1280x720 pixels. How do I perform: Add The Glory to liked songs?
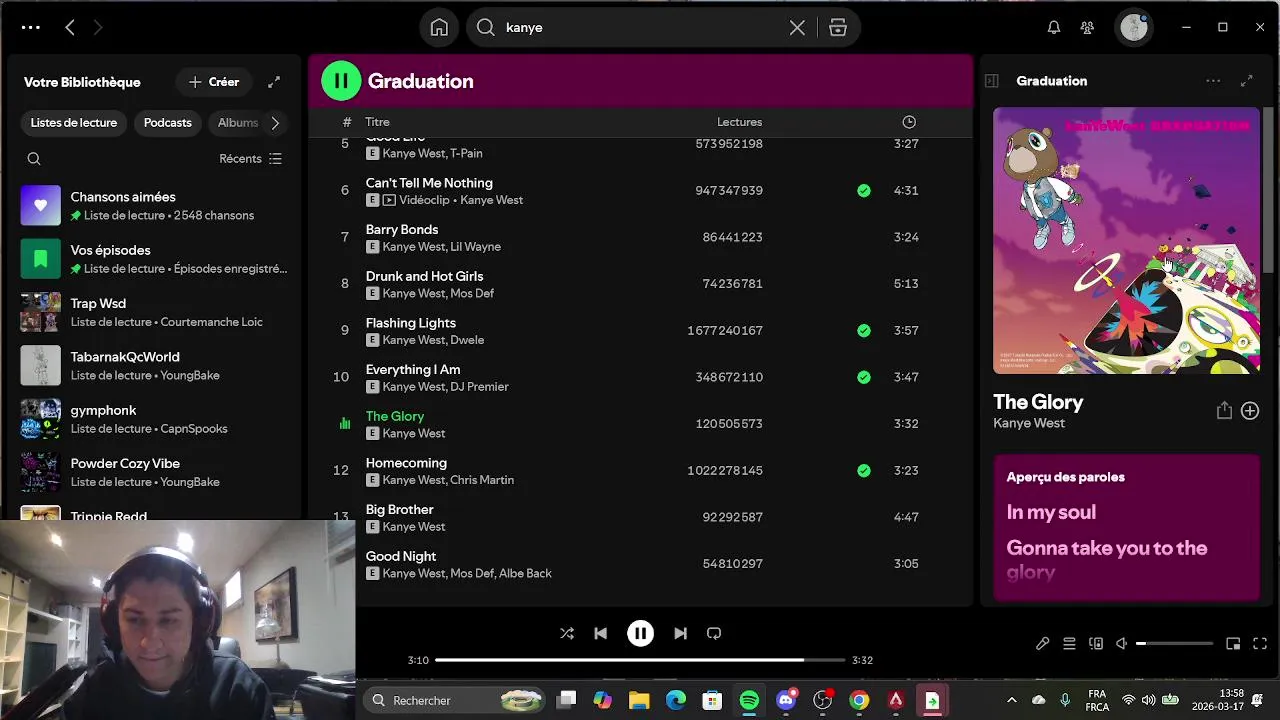coord(1250,411)
